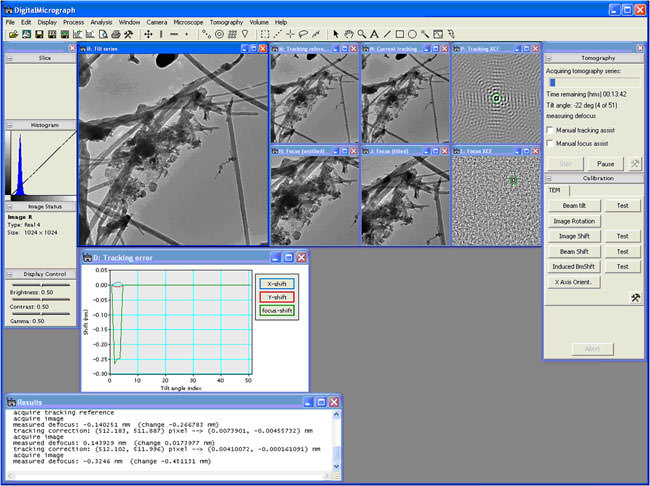This screenshot has width=650, height=486.
Task: Click the X Axis Orient. button
Action: tap(574, 282)
